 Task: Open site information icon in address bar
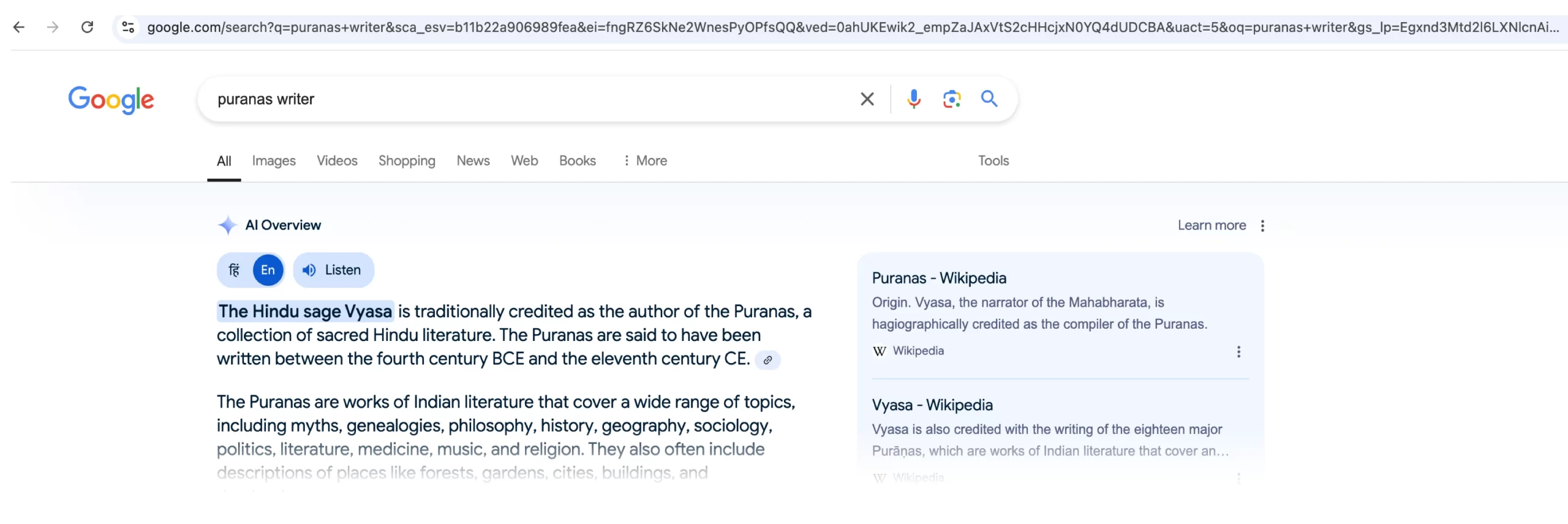pyautogui.click(x=128, y=27)
